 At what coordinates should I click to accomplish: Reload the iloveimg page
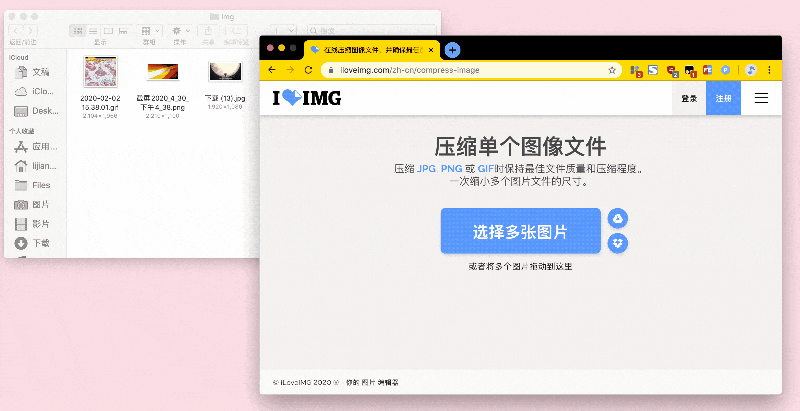point(308,70)
